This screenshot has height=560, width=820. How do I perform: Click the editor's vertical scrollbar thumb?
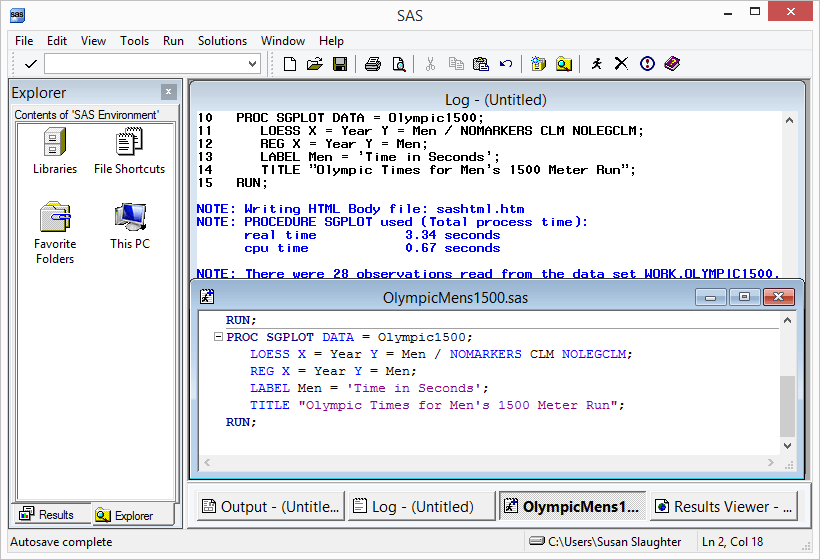pyautogui.click(x=787, y=406)
